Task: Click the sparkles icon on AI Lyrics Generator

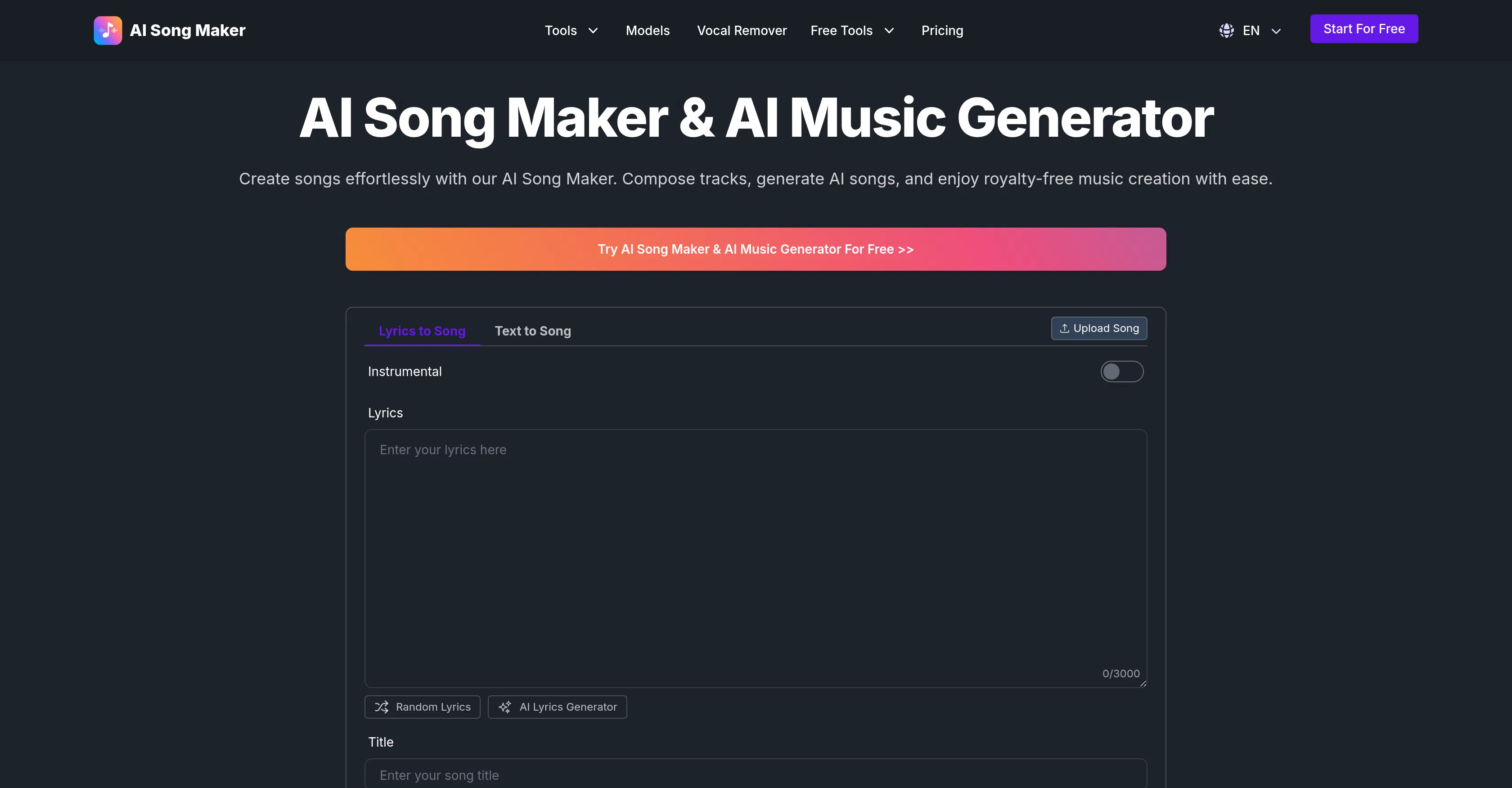Action: coord(505,707)
